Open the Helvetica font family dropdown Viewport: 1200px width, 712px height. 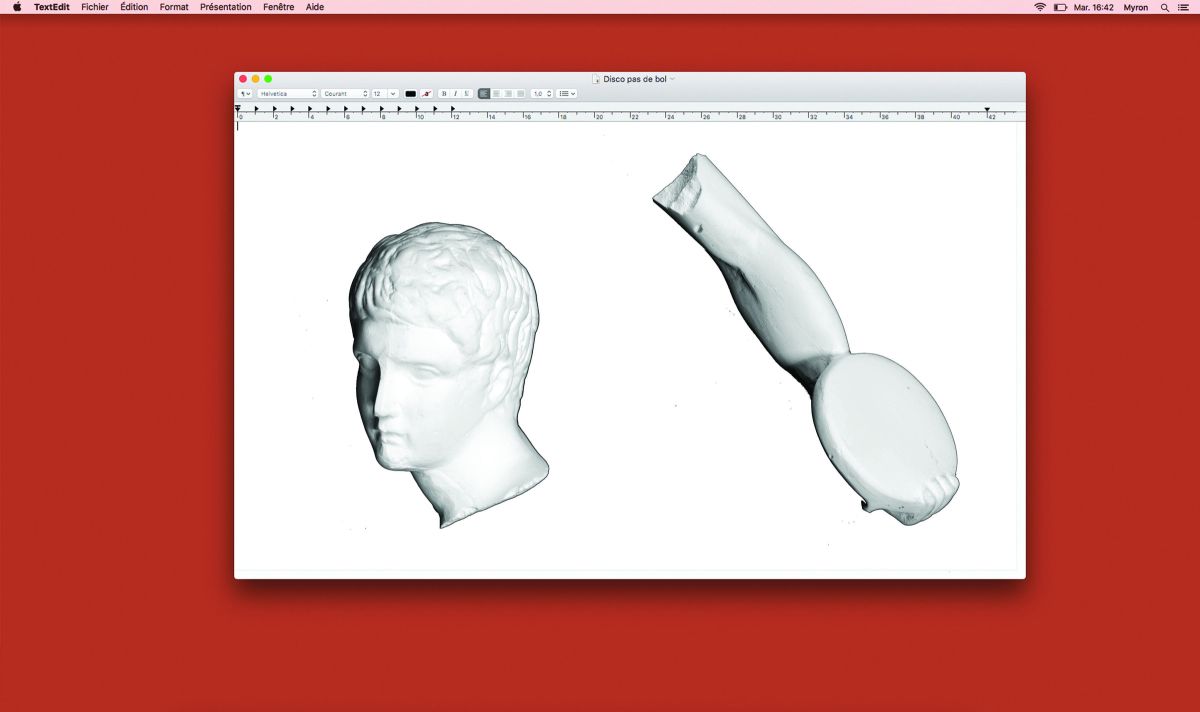[287, 93]
